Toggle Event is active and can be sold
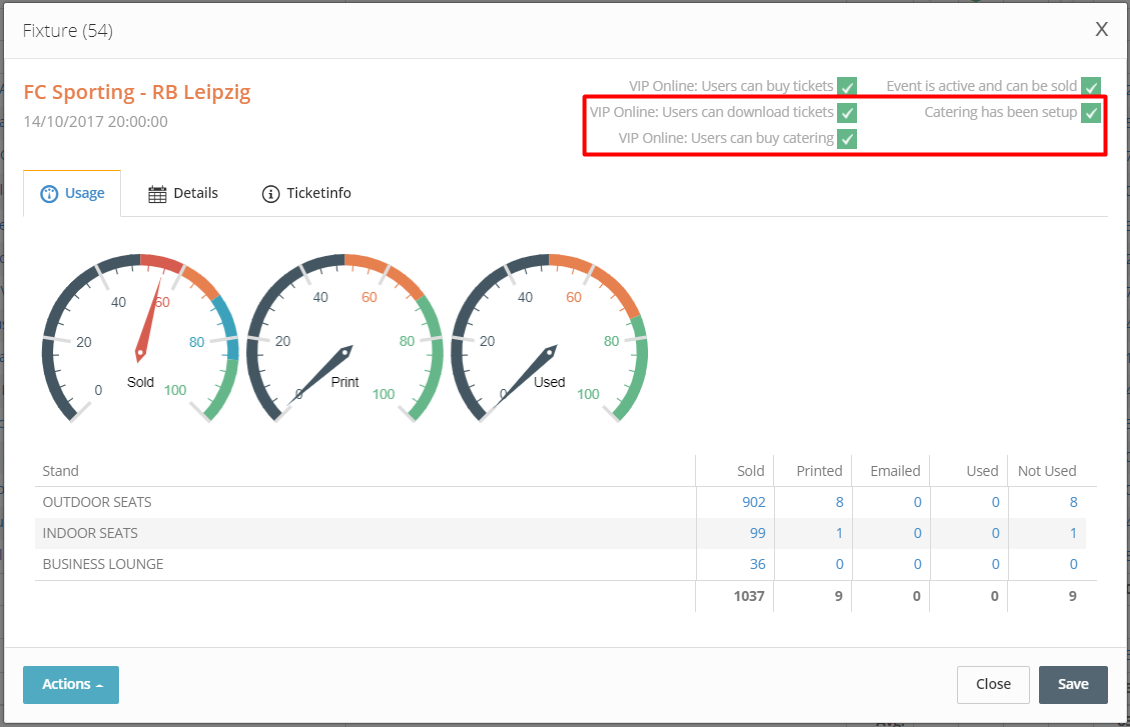This screenshot has height=727, width=1130. pyautogui.click(x=1091, y=86)
